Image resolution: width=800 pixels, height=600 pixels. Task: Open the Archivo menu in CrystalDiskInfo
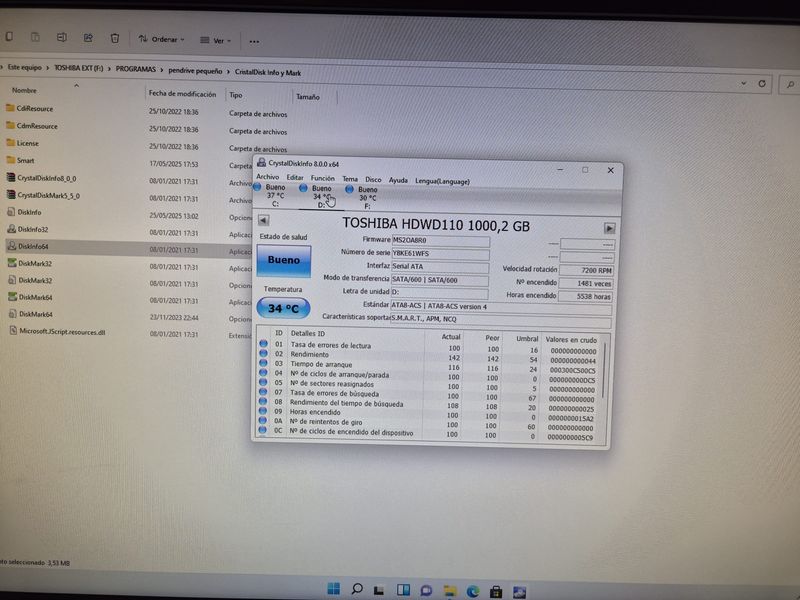click(267, 177)
